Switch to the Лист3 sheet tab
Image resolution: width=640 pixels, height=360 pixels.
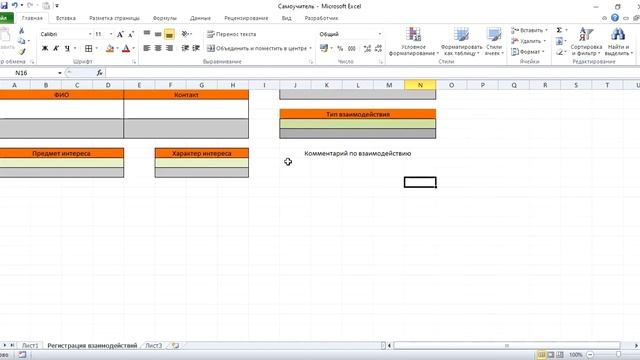click(153, 345)
